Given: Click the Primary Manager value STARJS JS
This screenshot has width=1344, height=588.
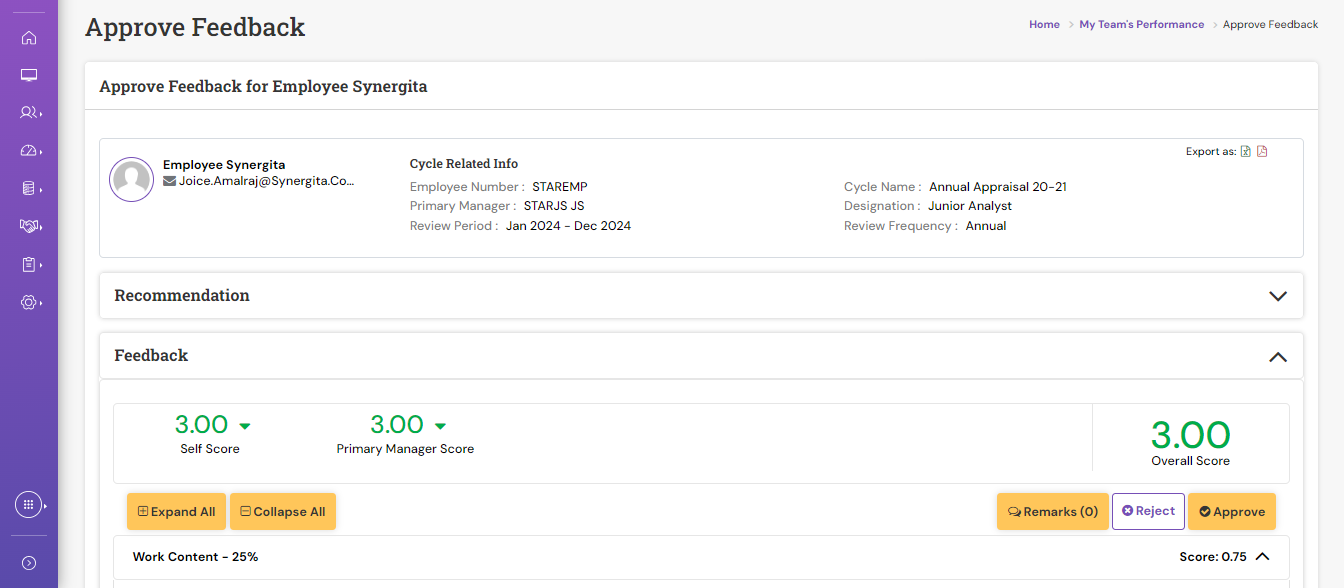Looking at the screenshot, I should [554, 206].
